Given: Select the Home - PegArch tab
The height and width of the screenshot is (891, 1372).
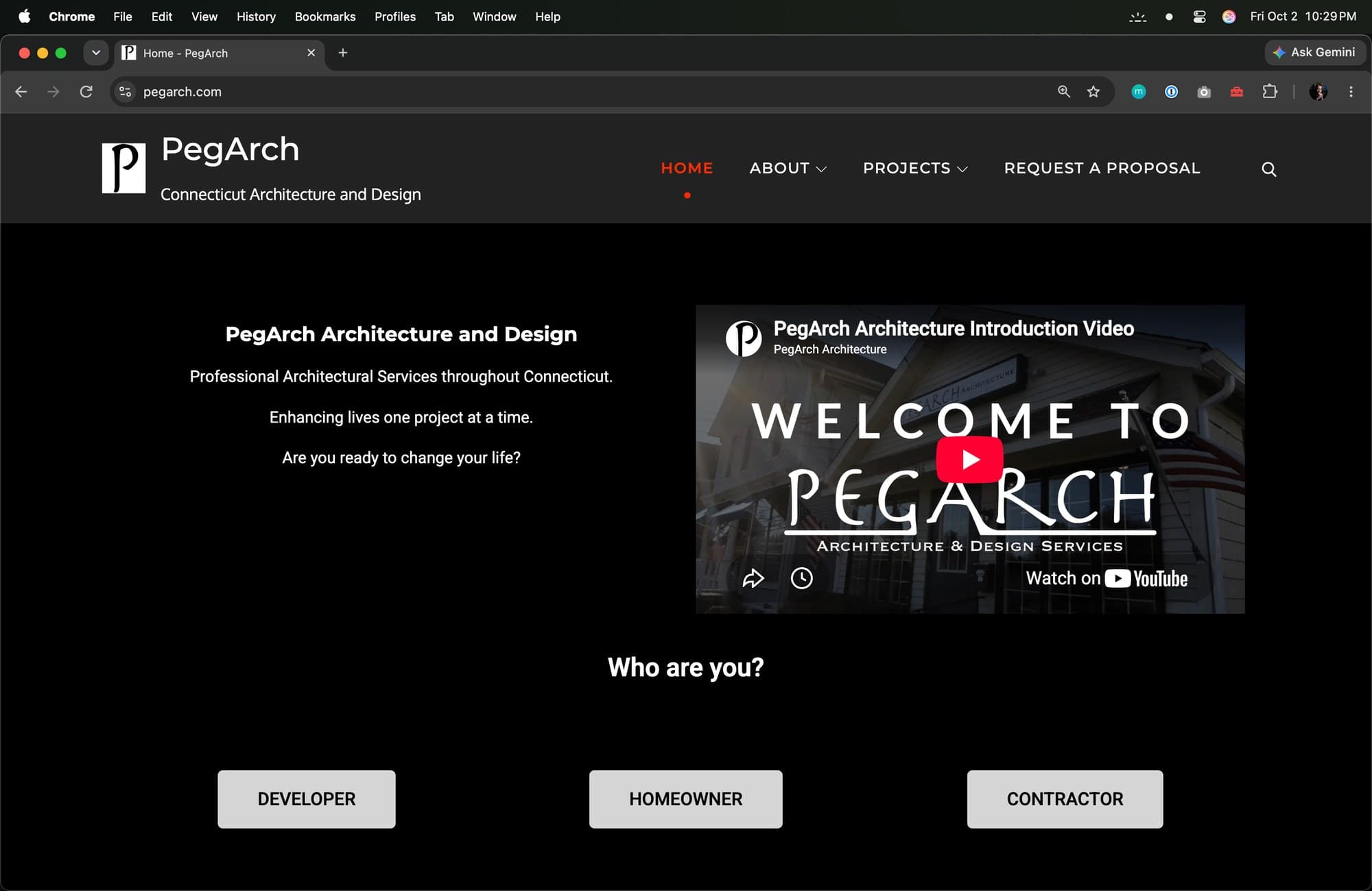Looking at the screenshot, I should [220, 53].
